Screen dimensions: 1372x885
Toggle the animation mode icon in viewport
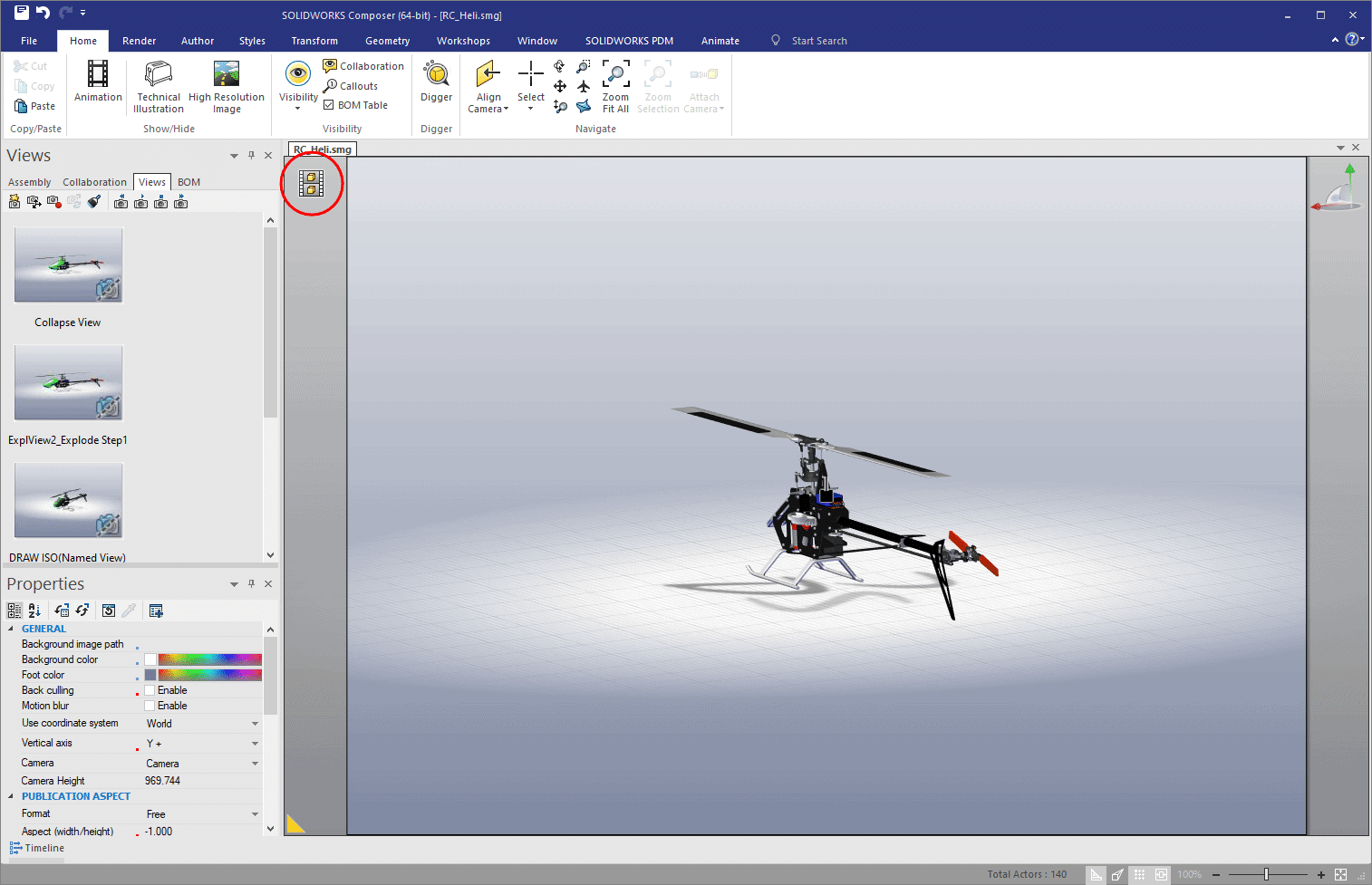click(312, 184)
